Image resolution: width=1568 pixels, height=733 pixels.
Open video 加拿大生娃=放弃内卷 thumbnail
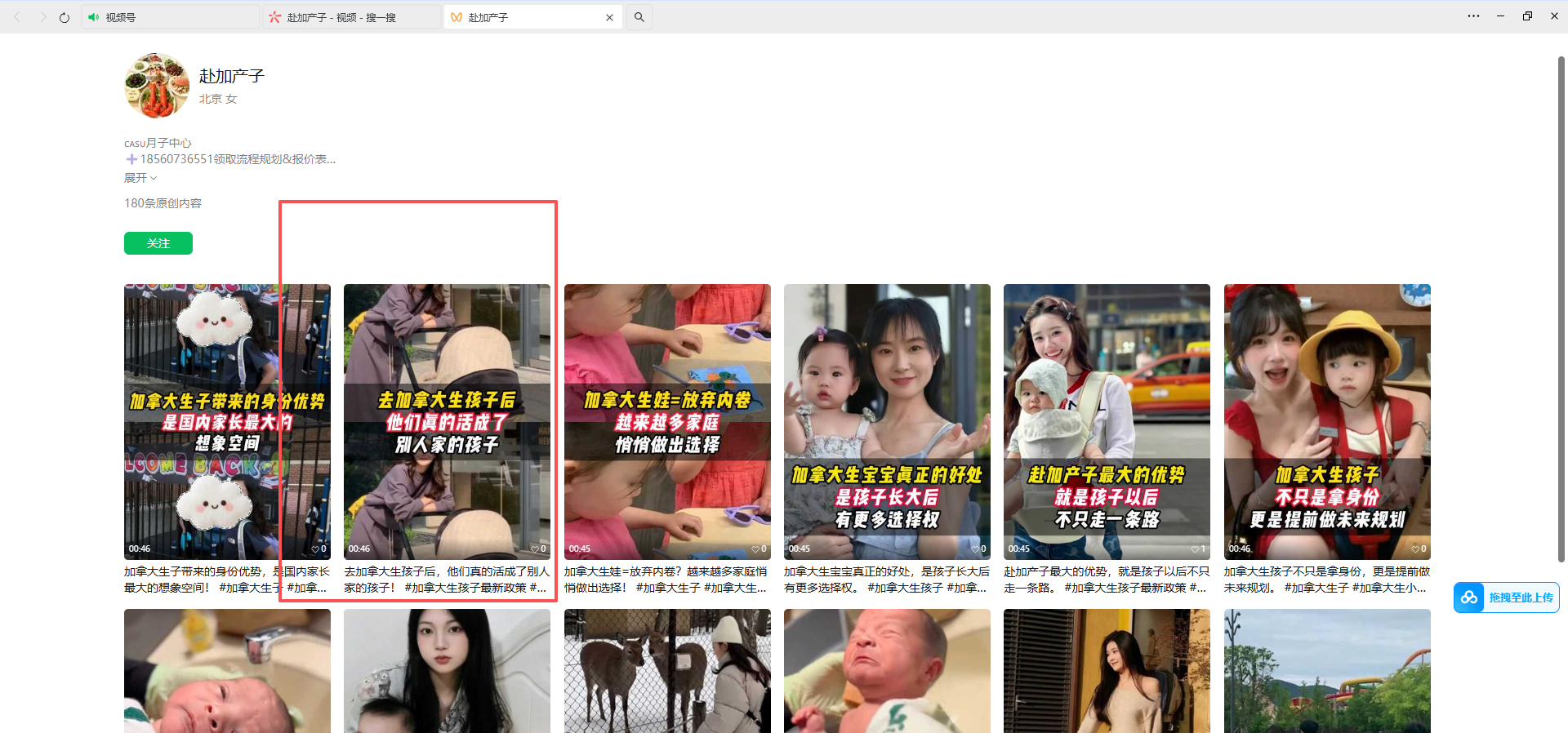(667, 421)
